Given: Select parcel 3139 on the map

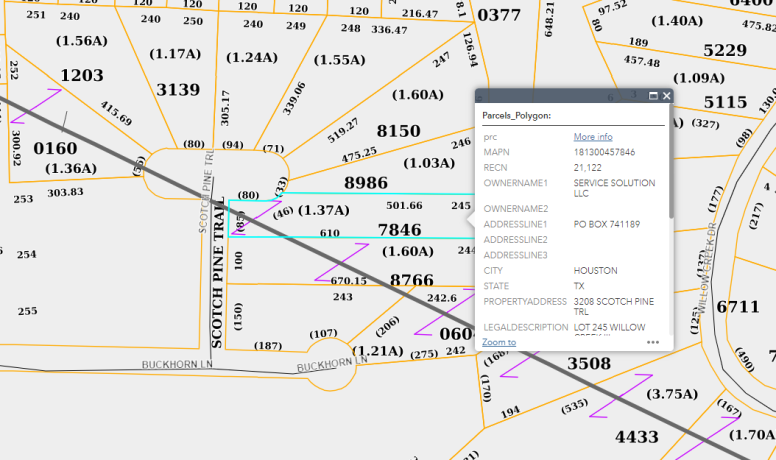Looking at the screenshot, I should [179, 90].
